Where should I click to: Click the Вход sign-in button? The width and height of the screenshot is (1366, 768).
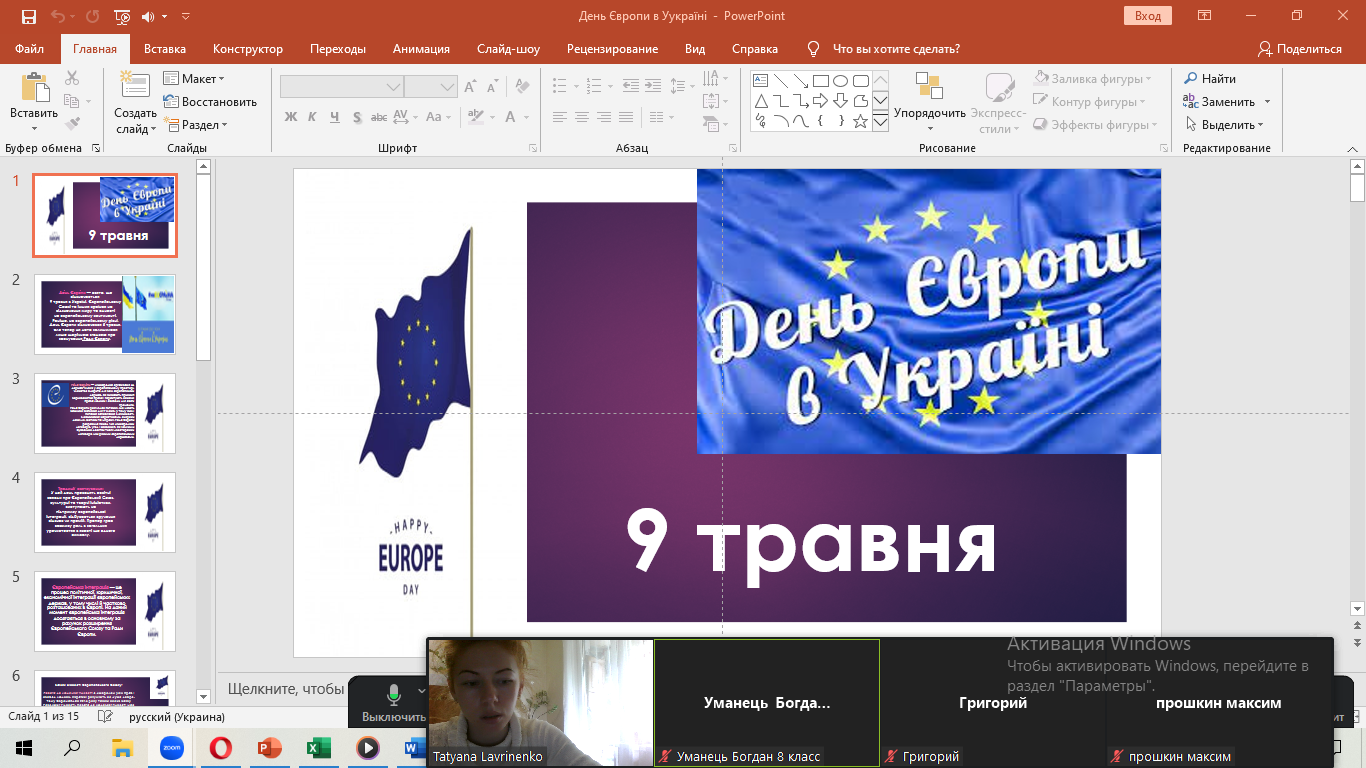1148,16
